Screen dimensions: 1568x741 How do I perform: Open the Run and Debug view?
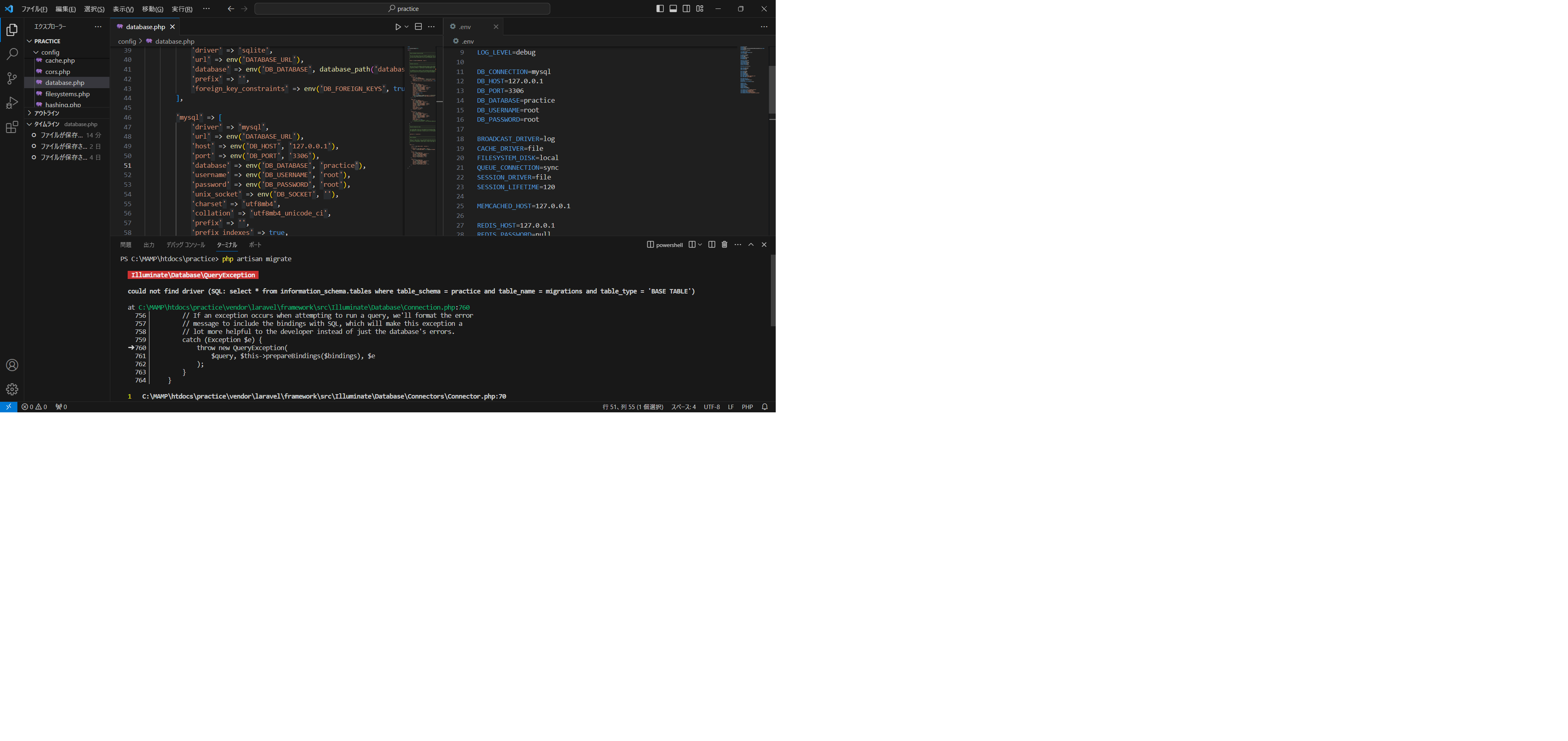[12, 102]
